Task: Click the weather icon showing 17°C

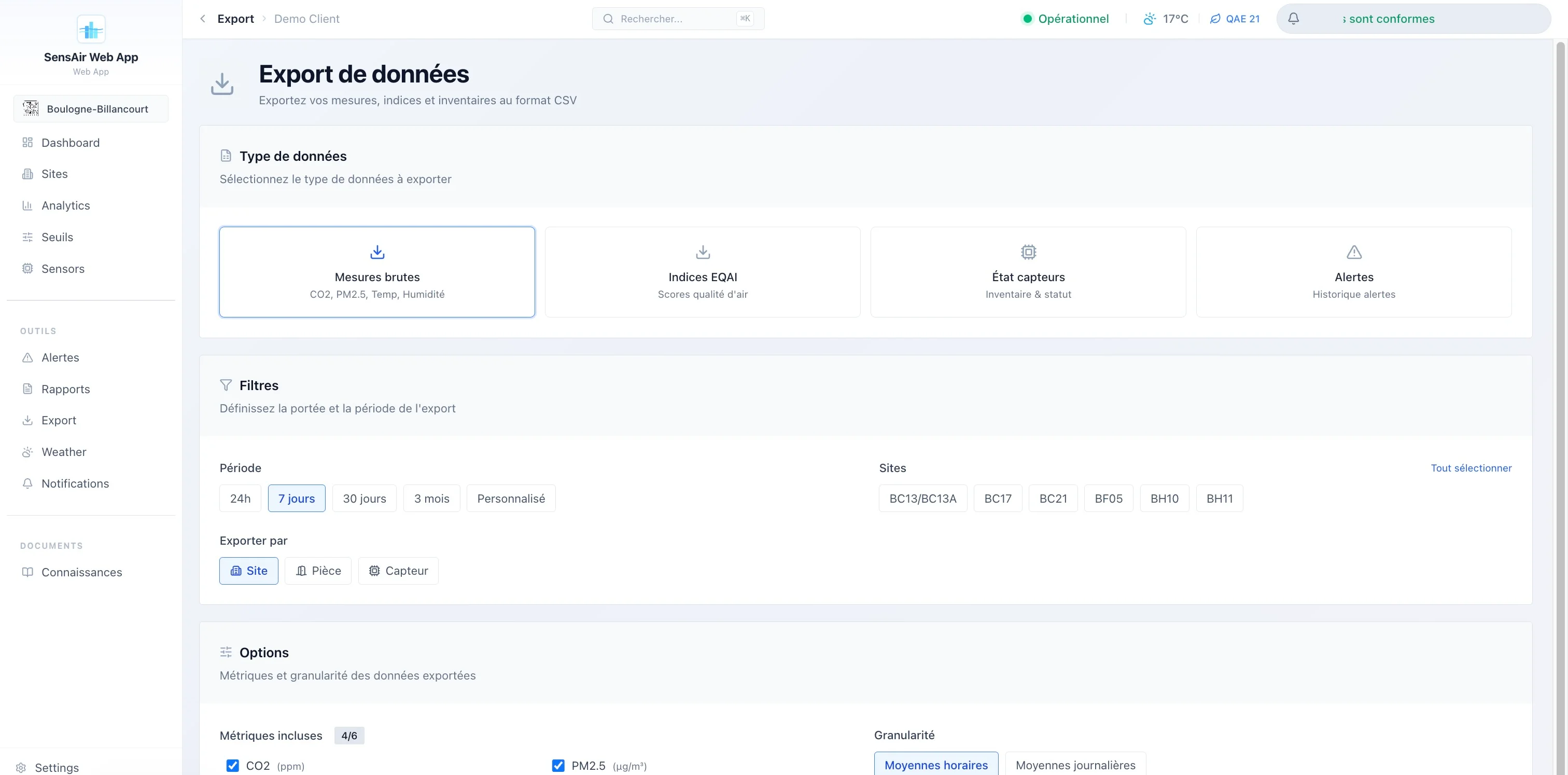Action: [1149, 19]
